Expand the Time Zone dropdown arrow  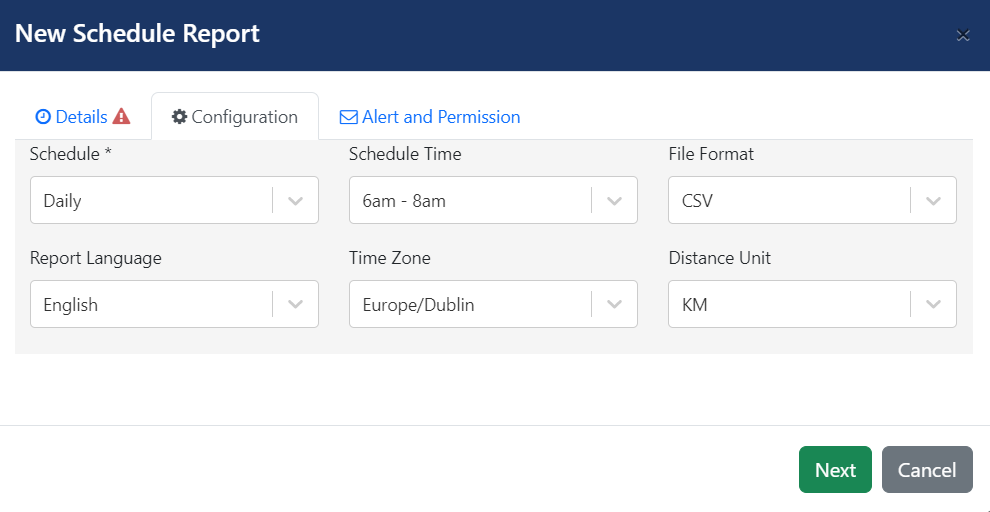pyautogui.click(x=614, y=304)
